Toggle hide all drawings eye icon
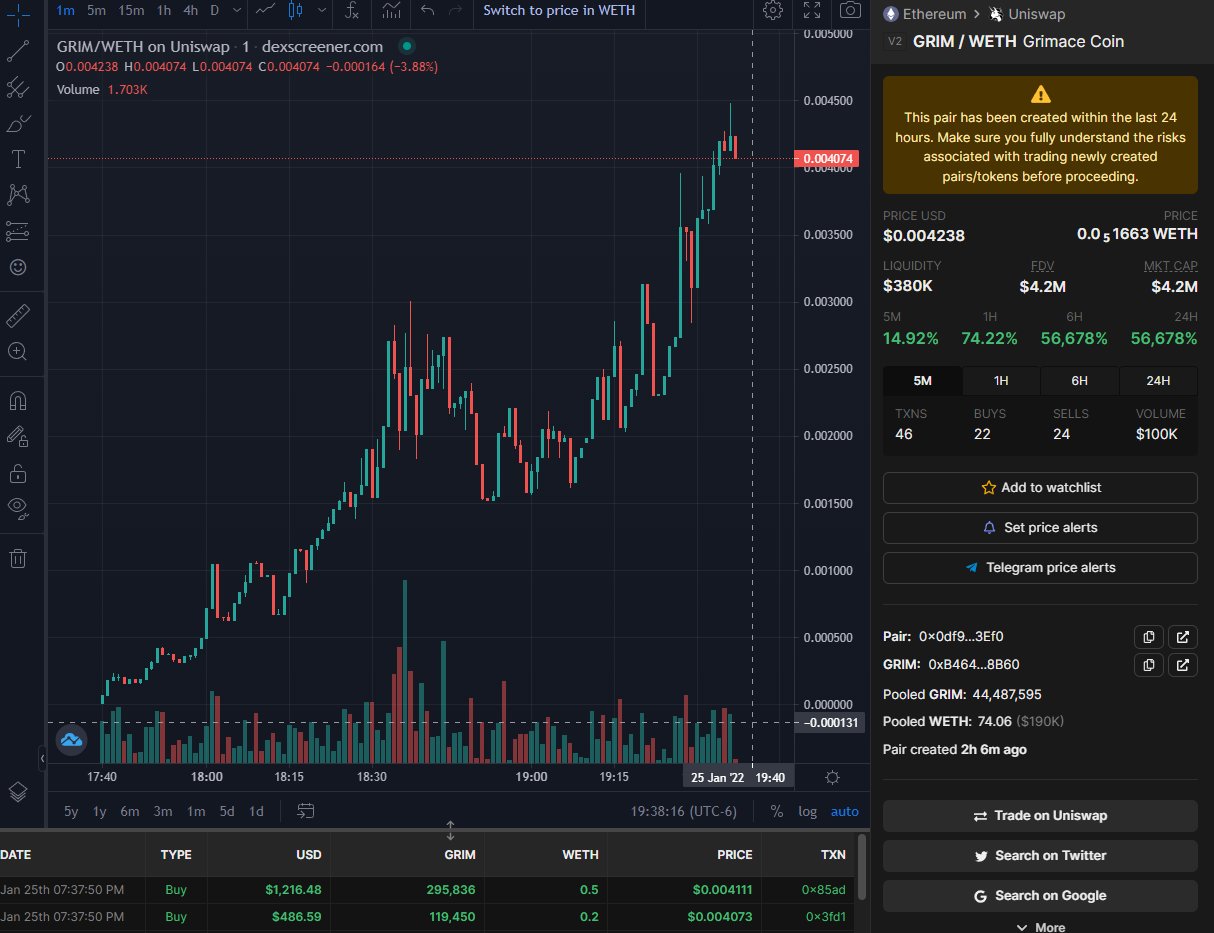Image resolution: width=1214 pixels, height=933 pixels. pos(18,506)
